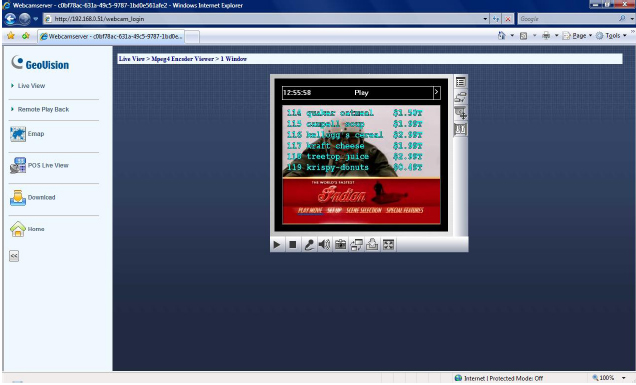Take a snapshot with the camera icon
Image resolution: width=636 pixels, height=385 pixels.
[x=341, y=245]
